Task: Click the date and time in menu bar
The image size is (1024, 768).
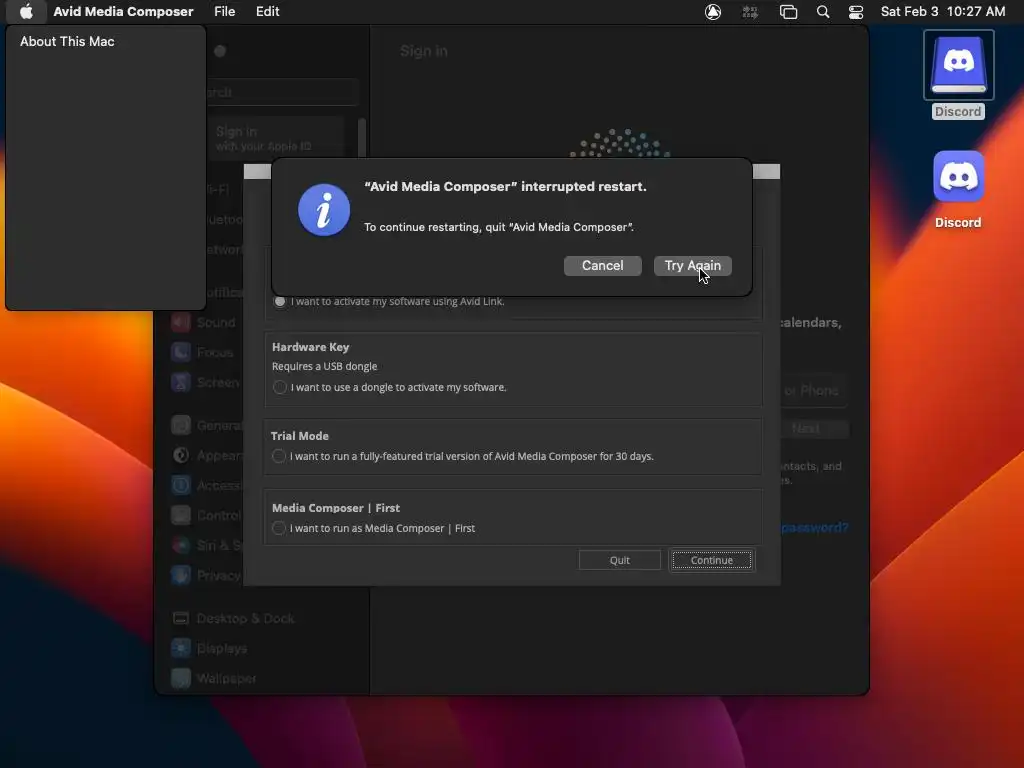Action: tap(942, 12)
